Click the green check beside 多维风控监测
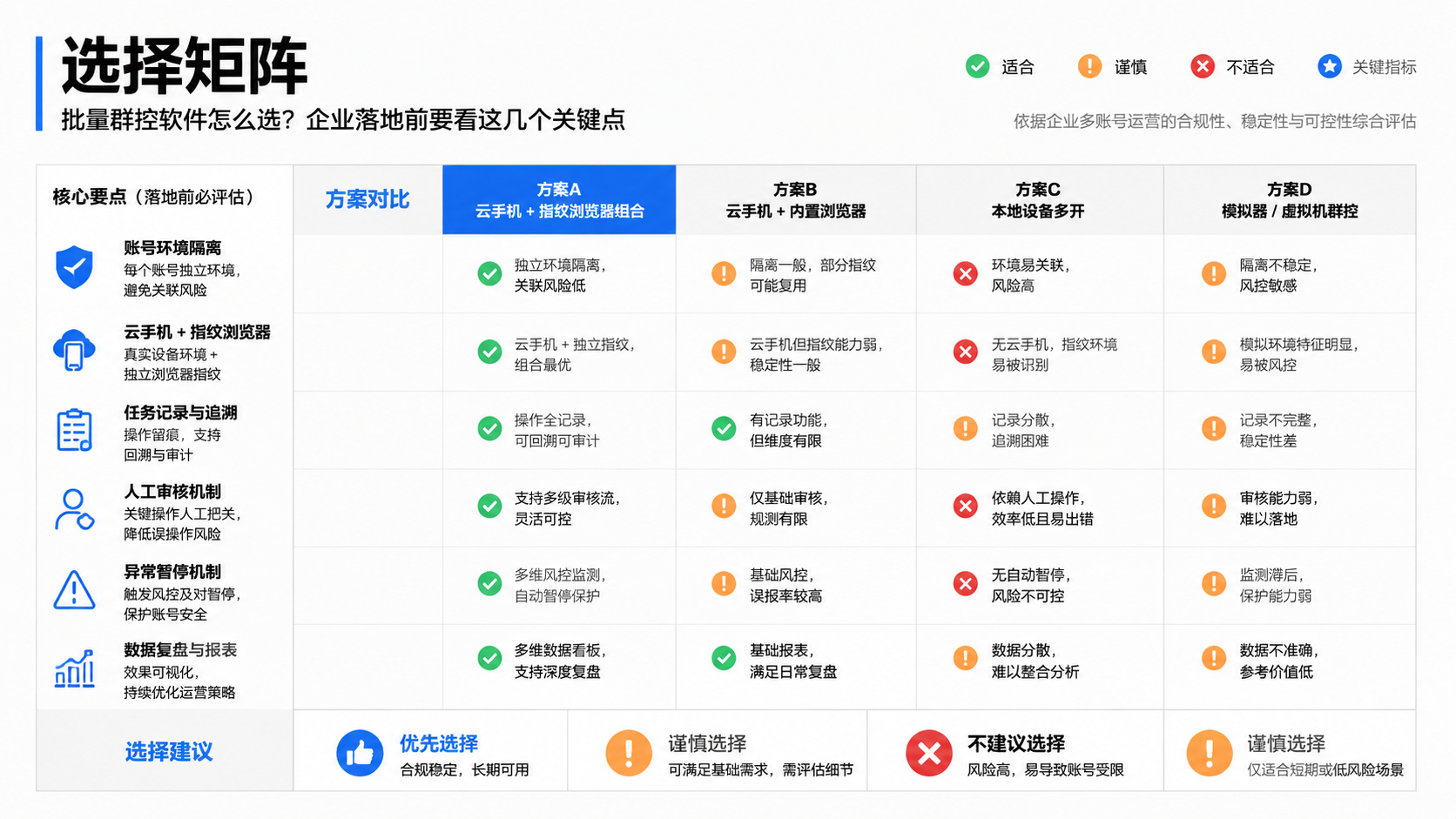The height and width of the screenshot is (819, 1456). coord(489,583)
